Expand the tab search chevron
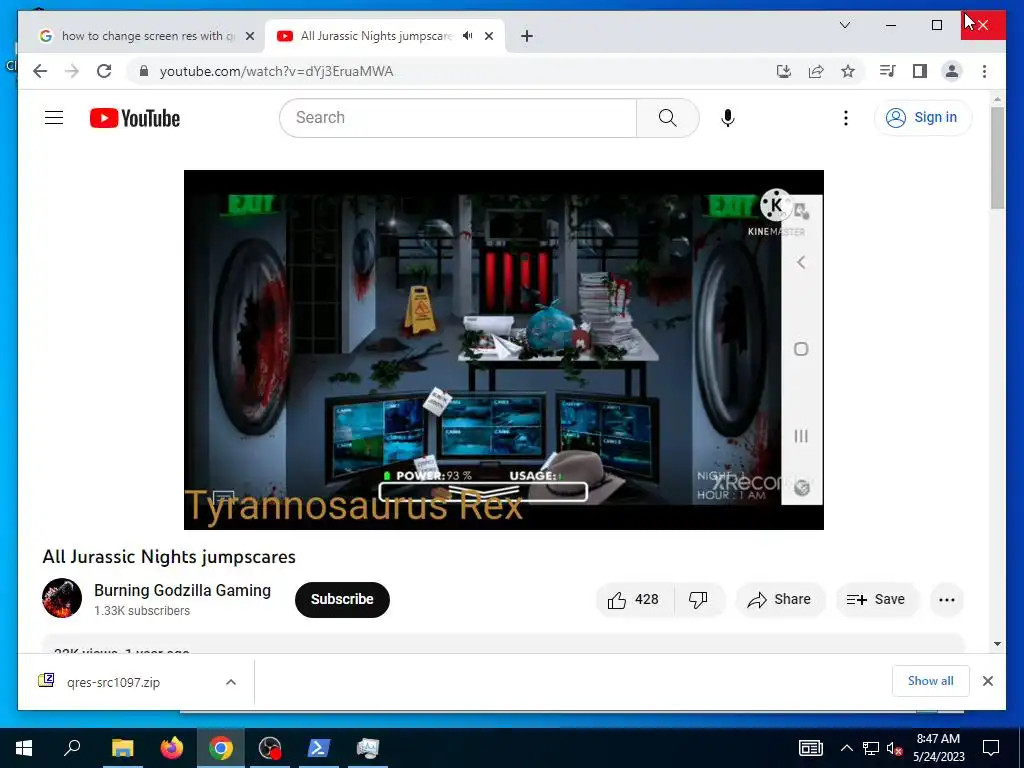This screenshot has height=768, width=1024. pyautogui.click(x=844, y=25)
